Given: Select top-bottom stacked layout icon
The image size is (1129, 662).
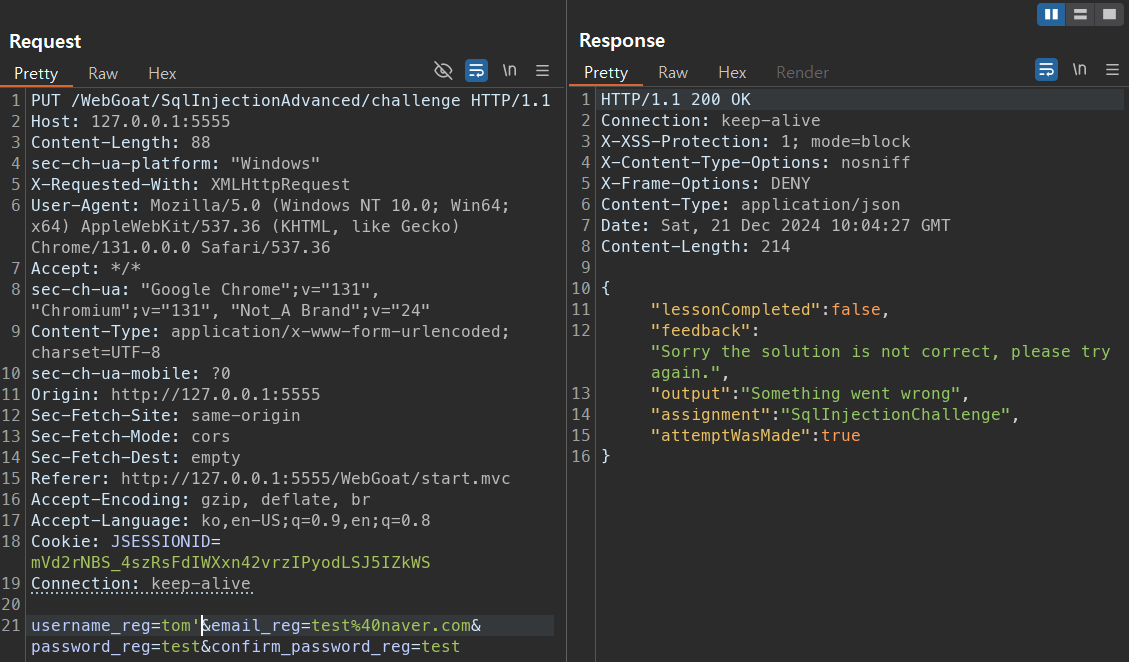Looking at the screenshot, I should tap(1080, 14).
